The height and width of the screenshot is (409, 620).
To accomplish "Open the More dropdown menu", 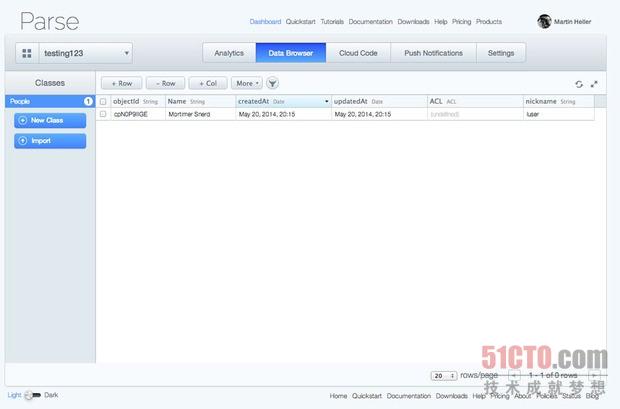I will point(247,83).
